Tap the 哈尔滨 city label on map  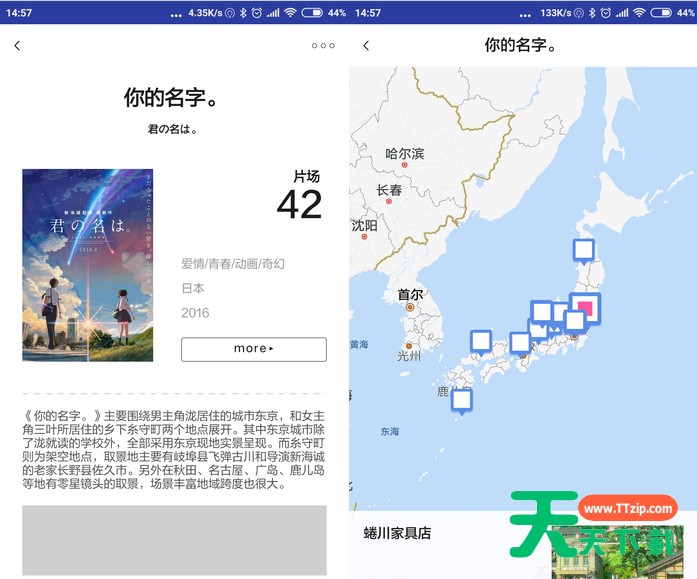(405, 154)
